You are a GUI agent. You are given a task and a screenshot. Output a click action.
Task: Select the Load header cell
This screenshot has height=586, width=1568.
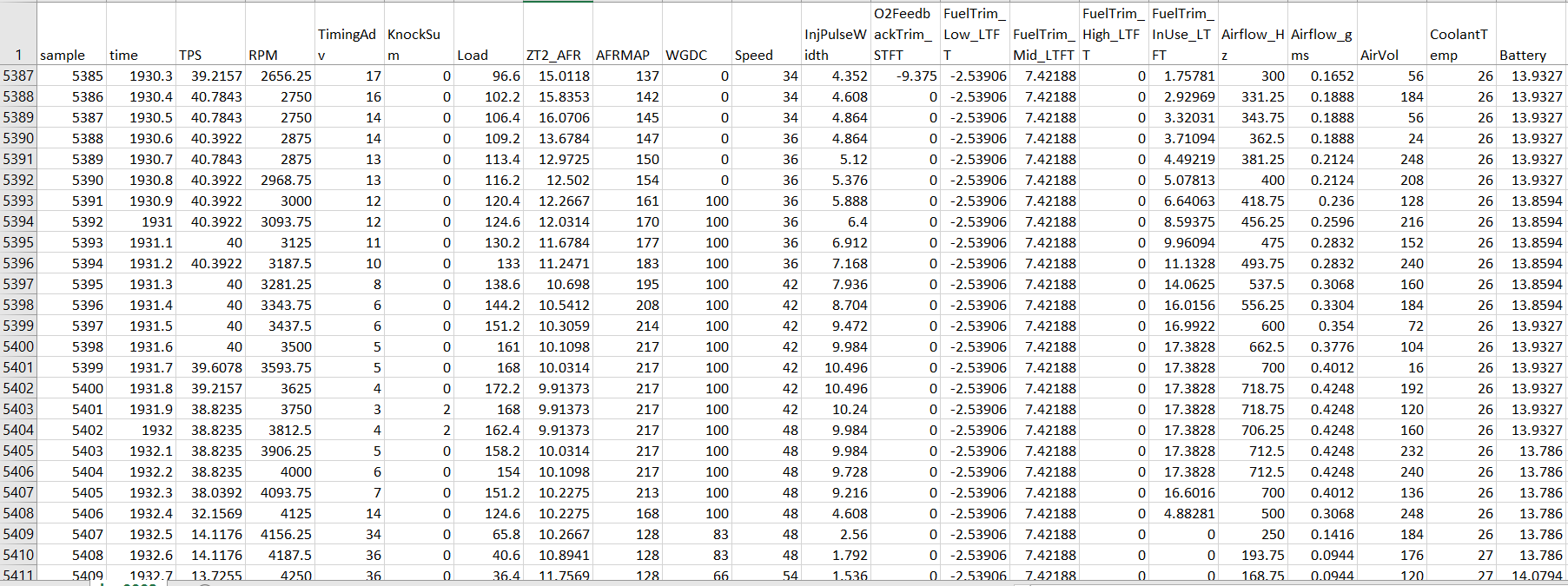pos(487,35)
